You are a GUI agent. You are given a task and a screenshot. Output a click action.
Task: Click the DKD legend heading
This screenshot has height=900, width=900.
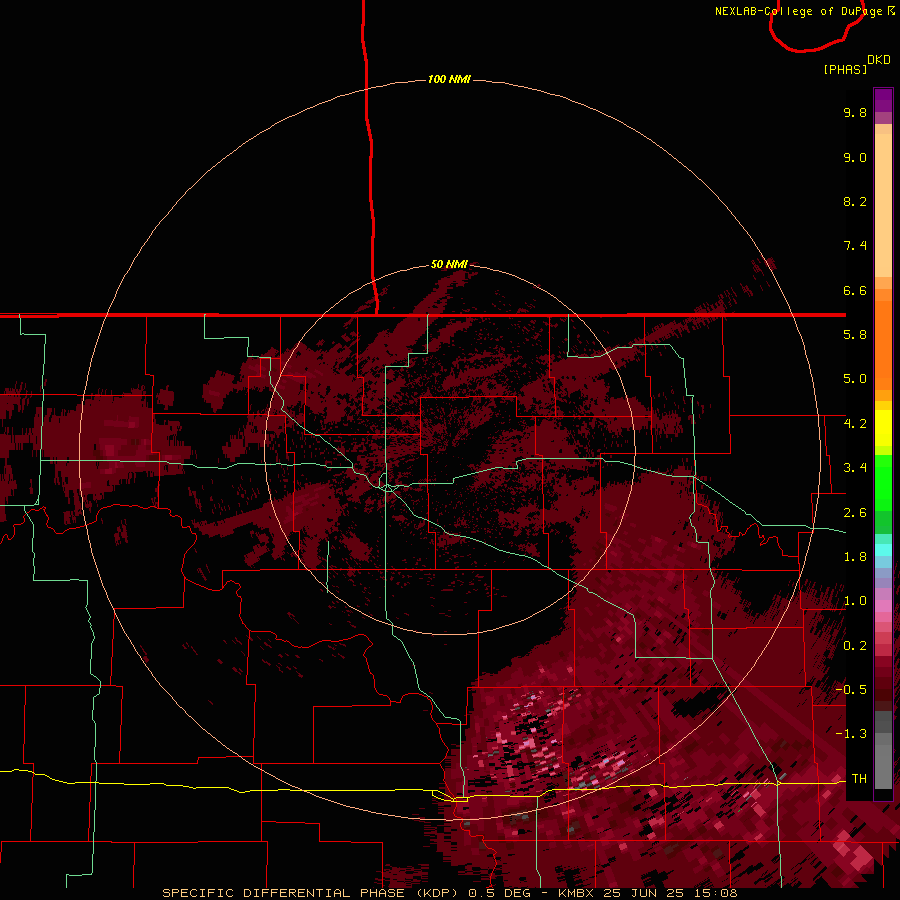(879, 60)
